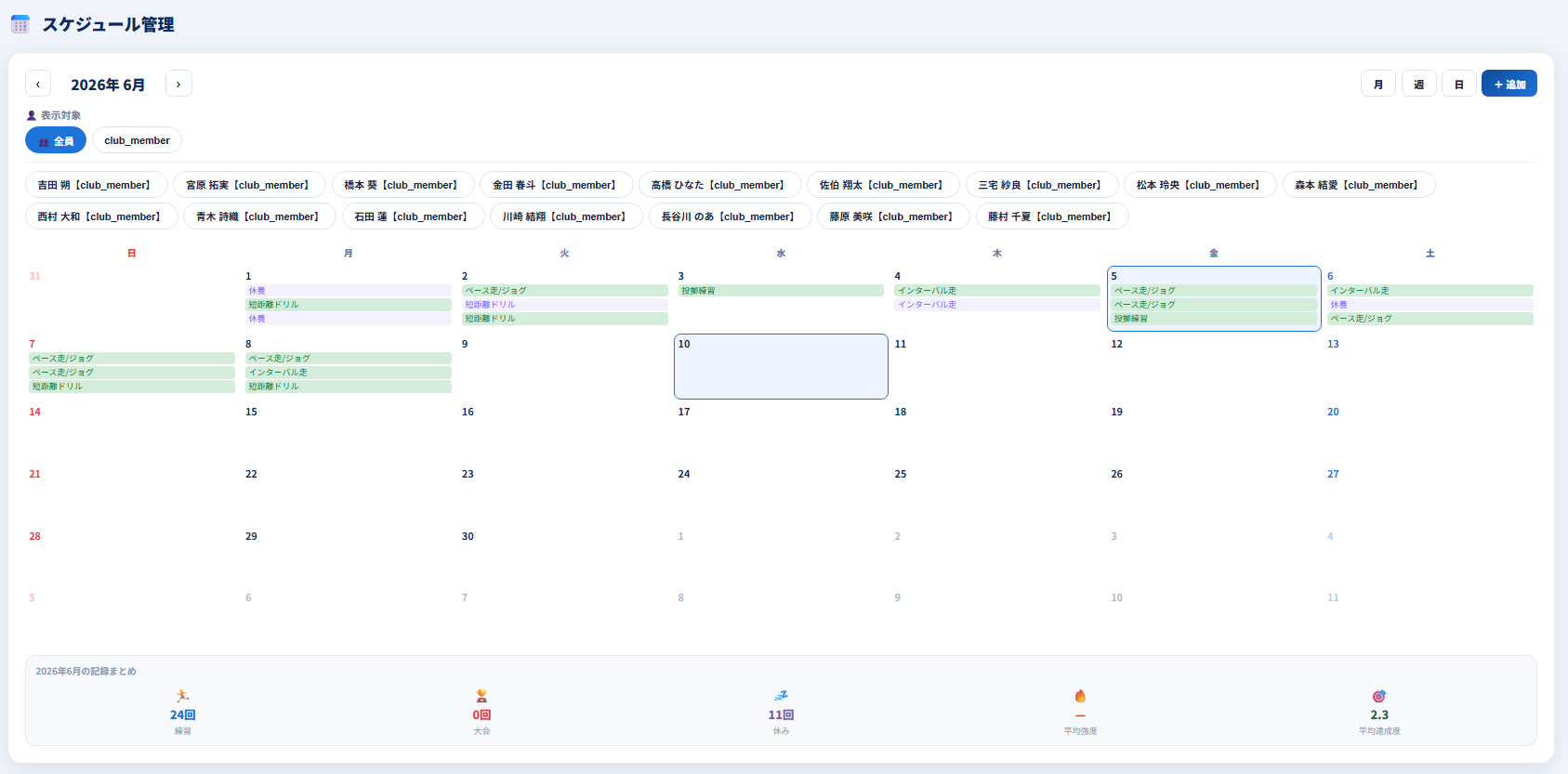This screenshot has width=1568, height=774.
Task: Open 投擲練習 event on June 3
Action: pos(781,291)
